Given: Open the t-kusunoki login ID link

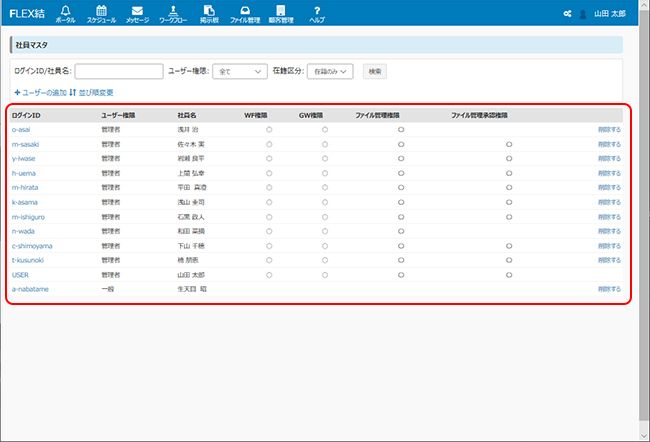Looking at the screenshot, I should coord(28,260).
